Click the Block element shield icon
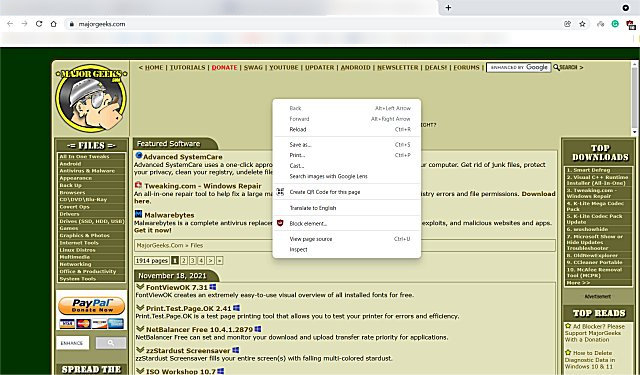This screenshot has height=375, width=640. point(280,223)
